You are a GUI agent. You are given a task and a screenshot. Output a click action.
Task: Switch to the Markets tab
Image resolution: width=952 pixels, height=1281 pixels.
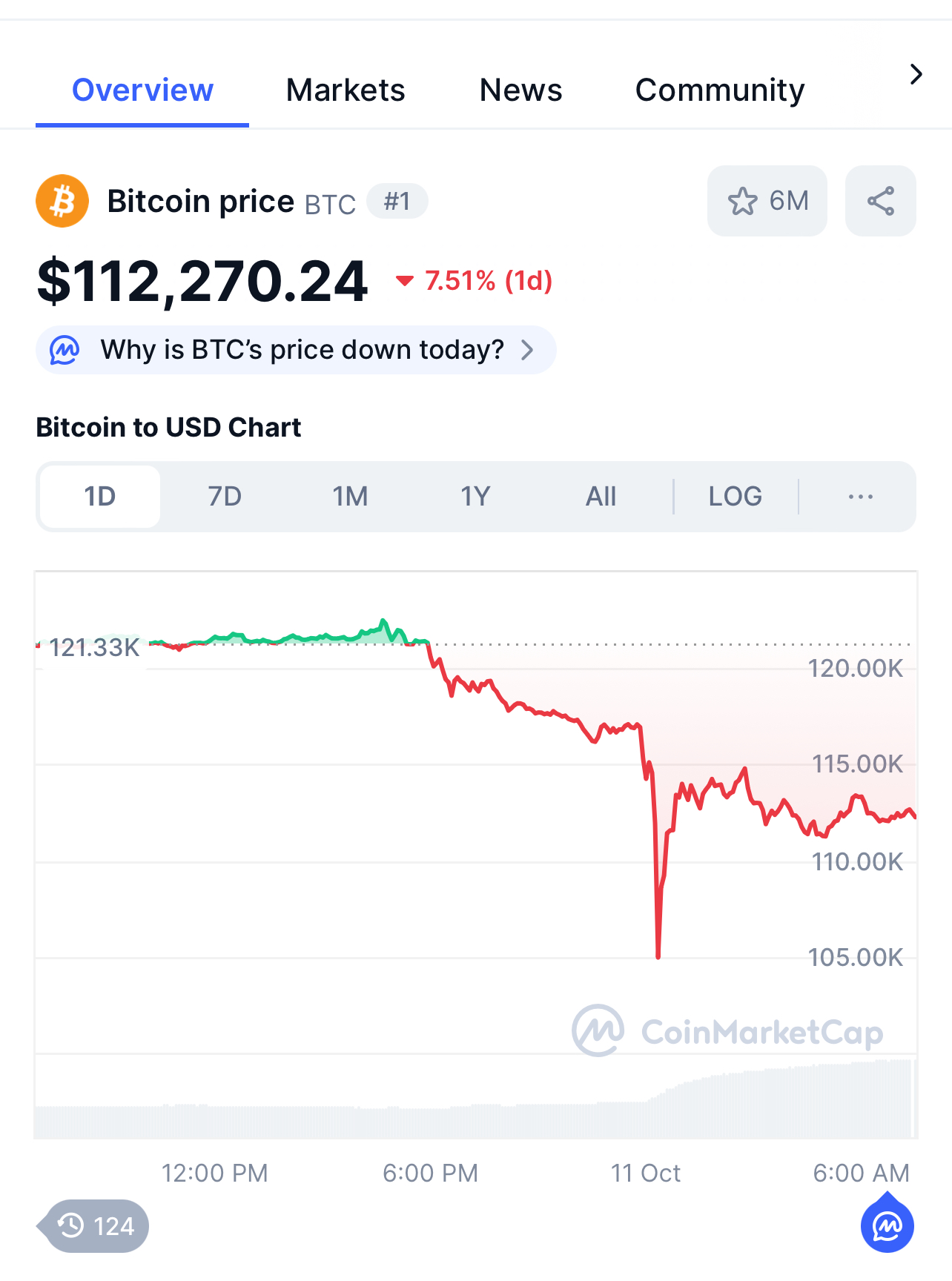(346, 90)
